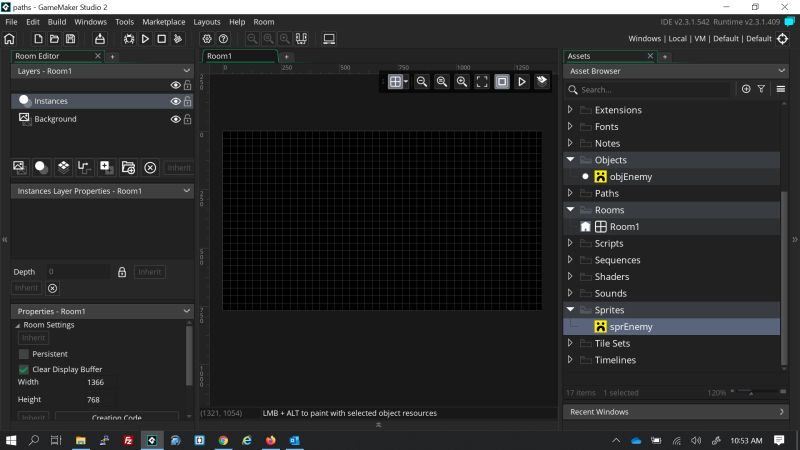The height and width of the screenshot is (450, 800).
Task: Open the Help question mark icon
Action: tap(223, 39)
